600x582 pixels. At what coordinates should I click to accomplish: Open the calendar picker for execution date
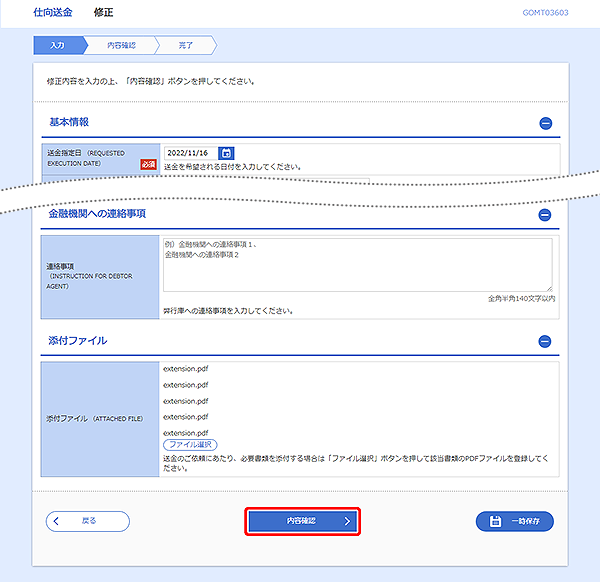226,153
